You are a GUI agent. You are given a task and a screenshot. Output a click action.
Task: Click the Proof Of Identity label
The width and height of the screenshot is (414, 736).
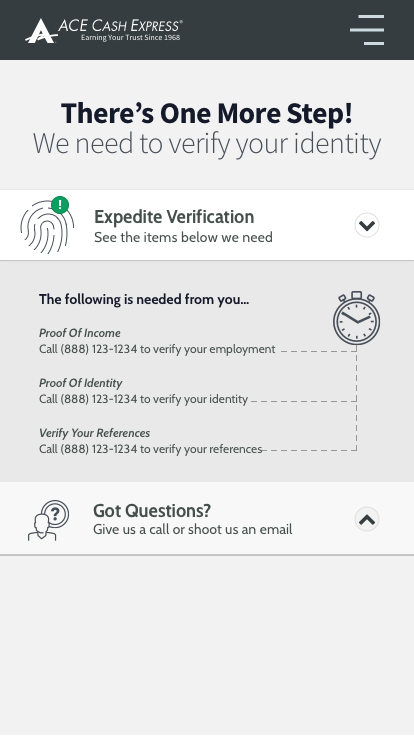81,383
